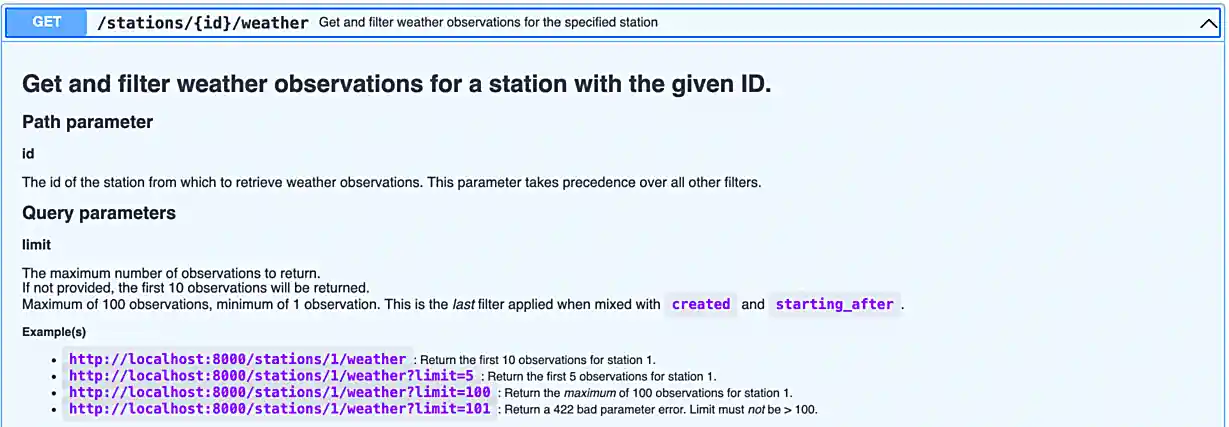Click the operation summary text in the header
This screenshot has width=1229, height=427.
488,22
